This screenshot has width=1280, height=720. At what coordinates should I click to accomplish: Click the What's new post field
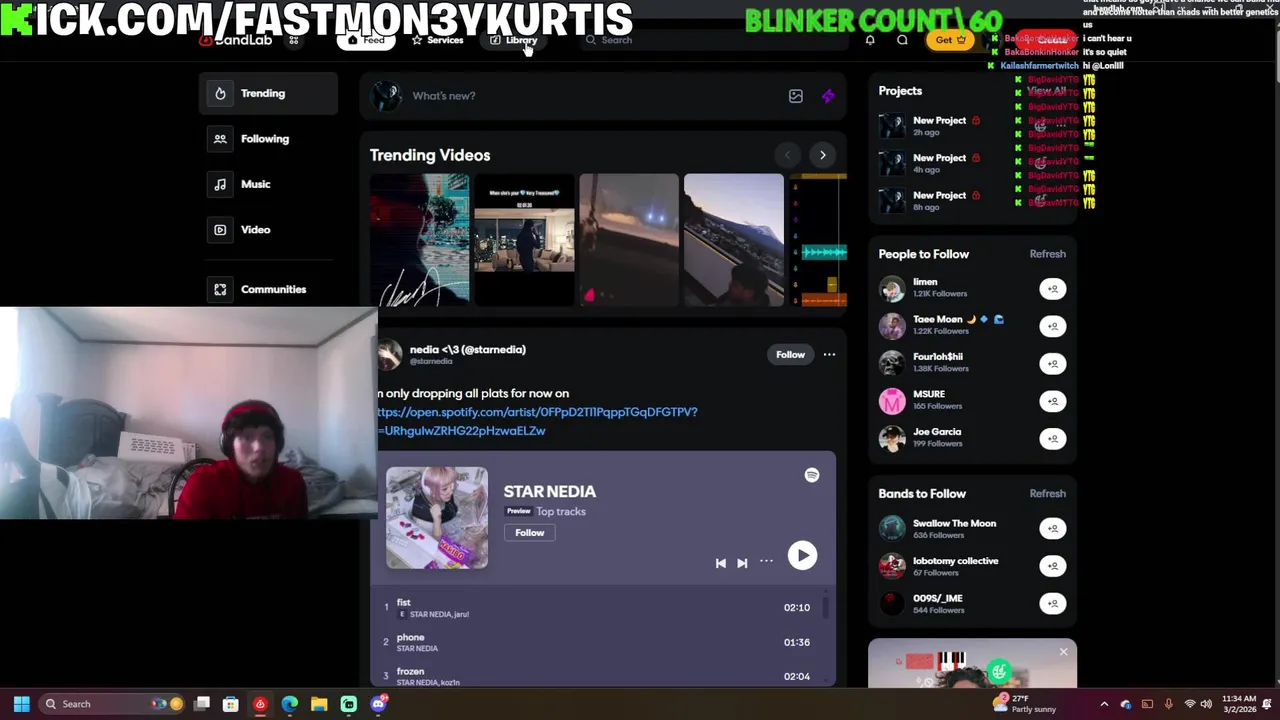point(590,96)
